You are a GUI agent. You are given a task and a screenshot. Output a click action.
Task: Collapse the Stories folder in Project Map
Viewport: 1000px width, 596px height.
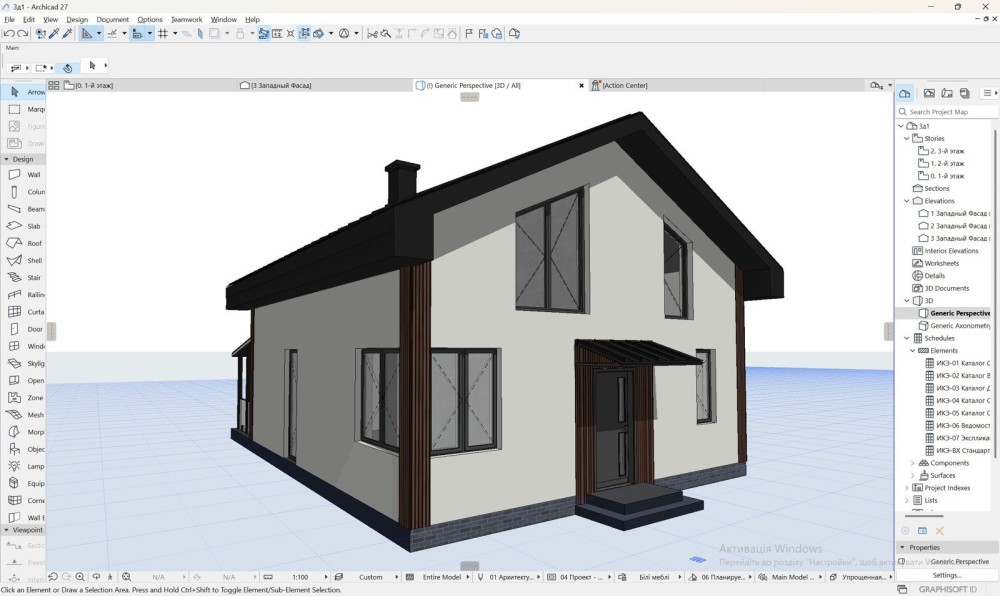(x=908, y=138)
